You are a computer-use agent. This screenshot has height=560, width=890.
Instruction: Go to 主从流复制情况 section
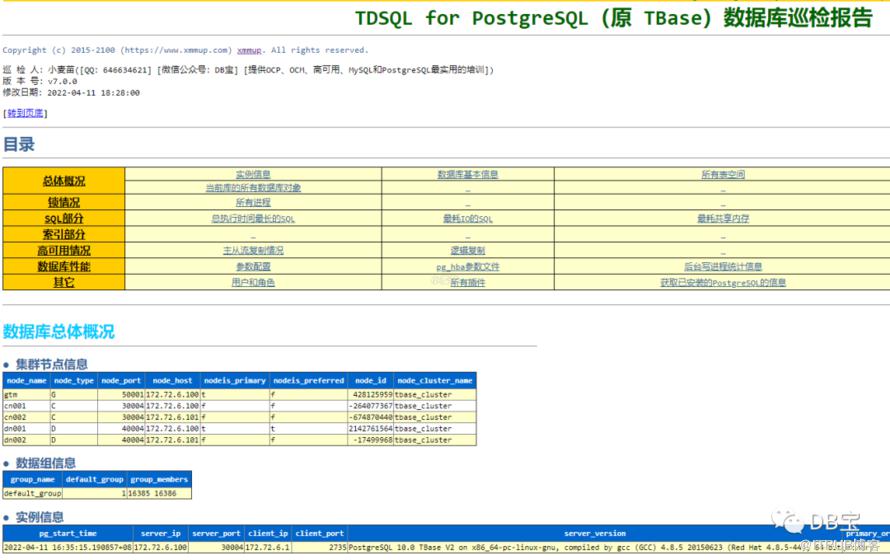pos(253,251)
